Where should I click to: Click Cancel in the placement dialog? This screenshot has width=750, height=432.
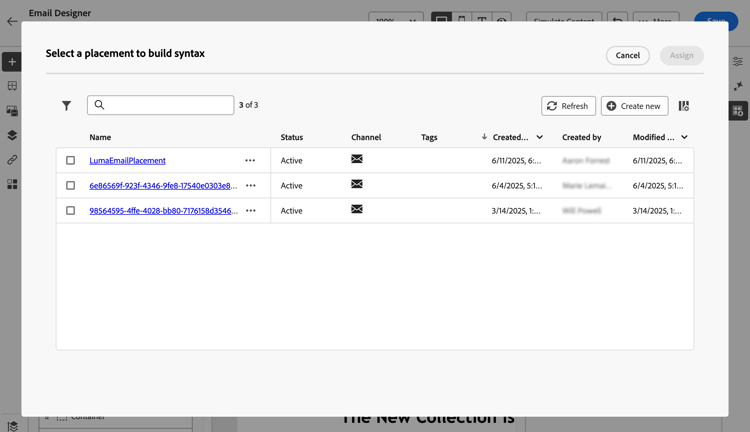tap(628, 55)
